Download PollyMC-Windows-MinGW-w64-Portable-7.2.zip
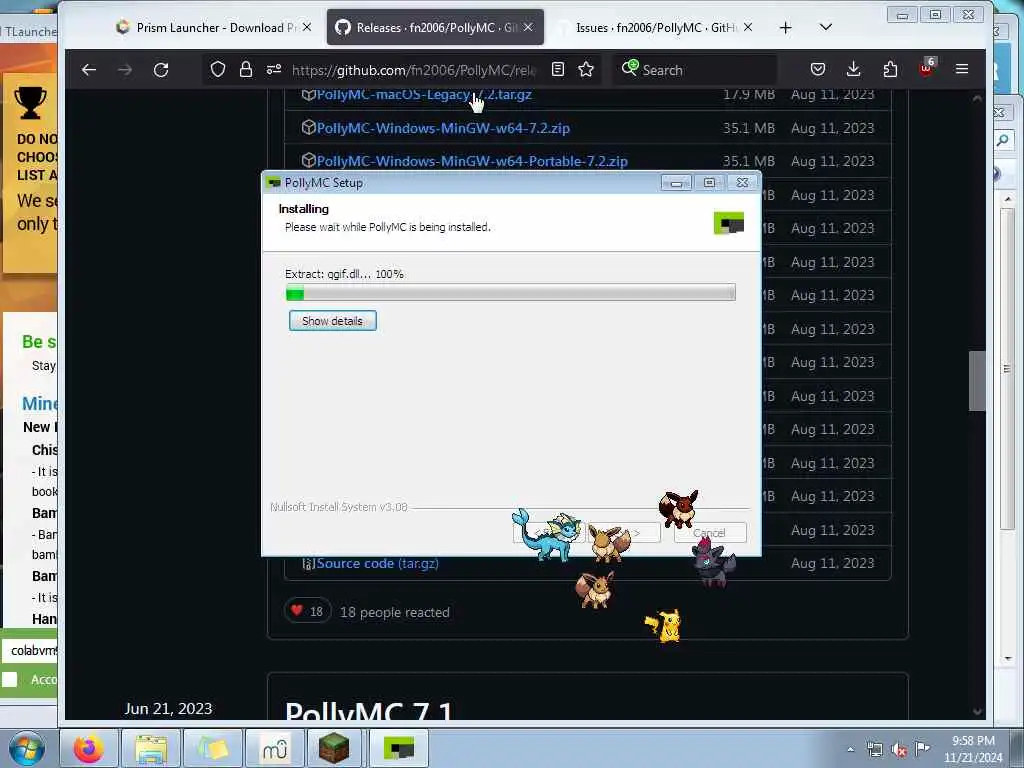1024x768 pixels. coord(472,161)
